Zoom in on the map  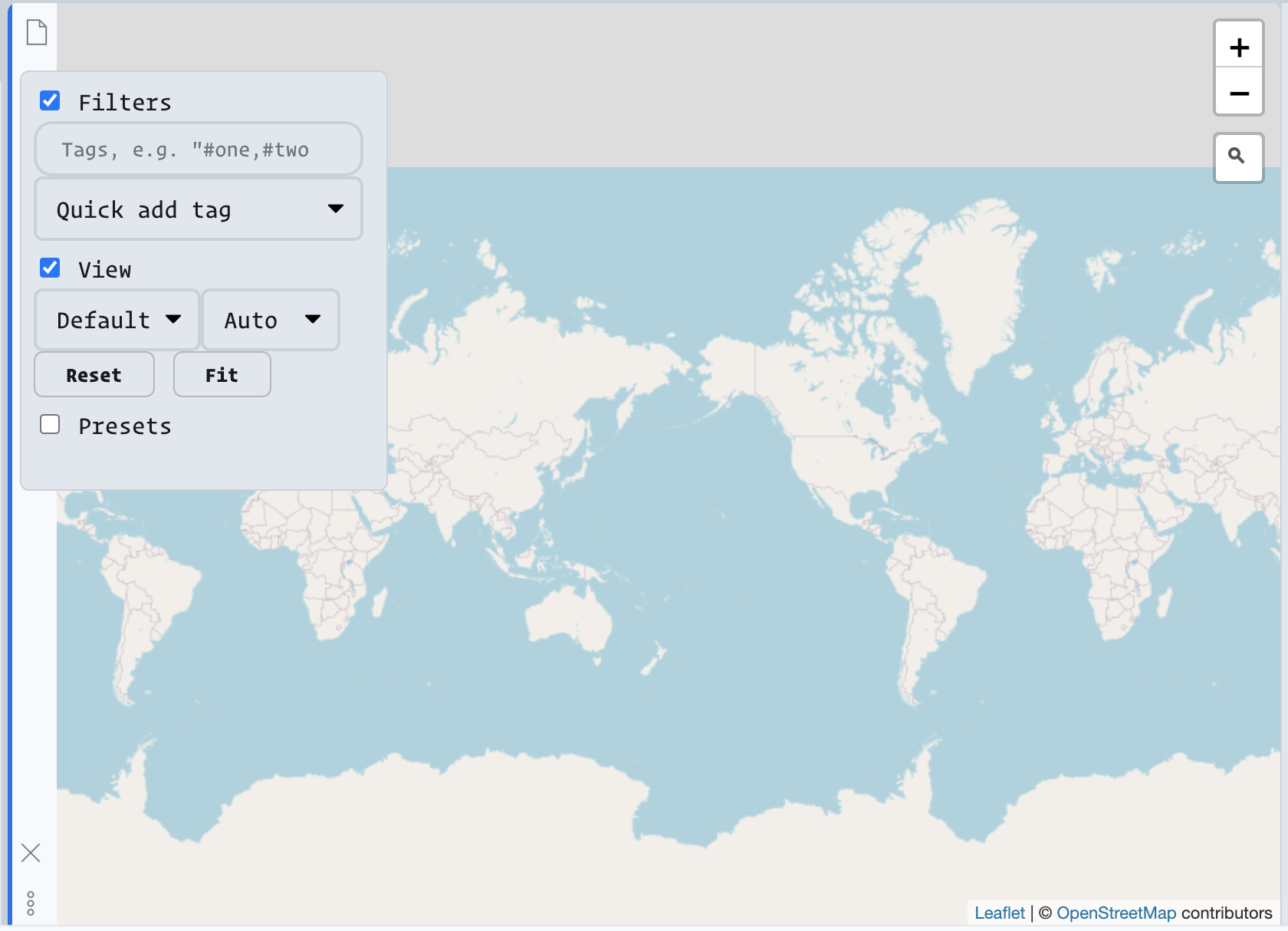1238,46
